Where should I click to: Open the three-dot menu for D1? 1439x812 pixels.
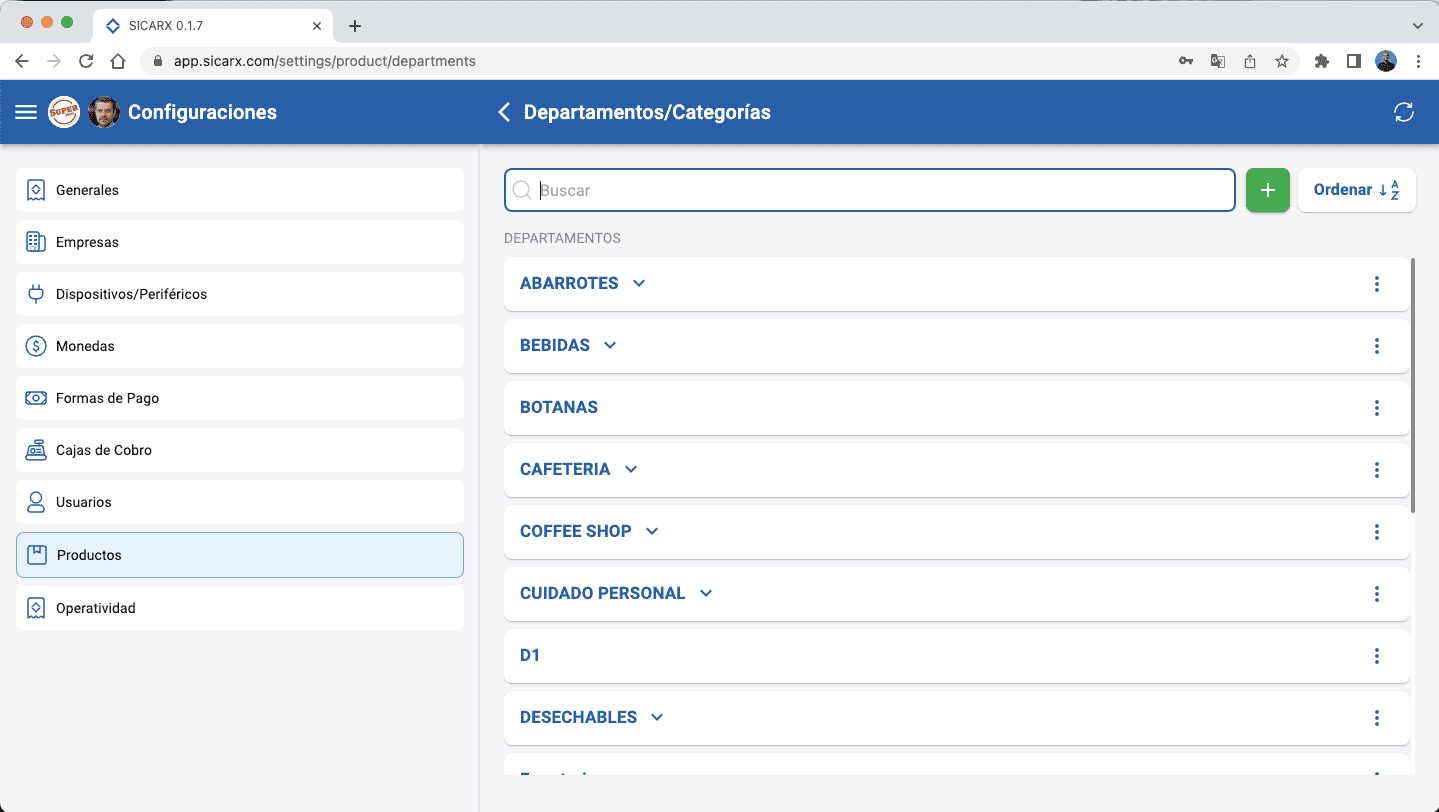[1376, 656]
